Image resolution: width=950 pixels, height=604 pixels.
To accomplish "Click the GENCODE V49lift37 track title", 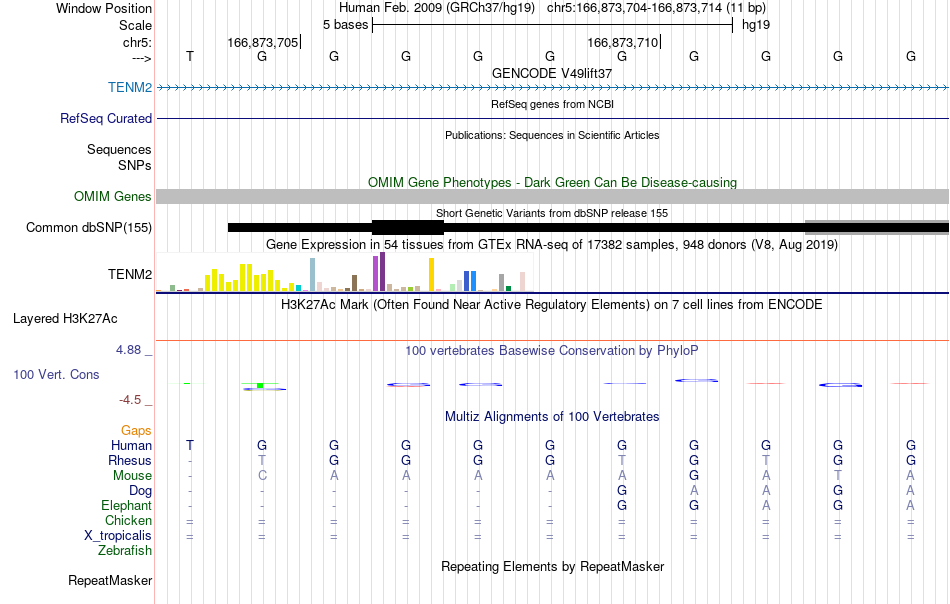I will click(552, 73).
